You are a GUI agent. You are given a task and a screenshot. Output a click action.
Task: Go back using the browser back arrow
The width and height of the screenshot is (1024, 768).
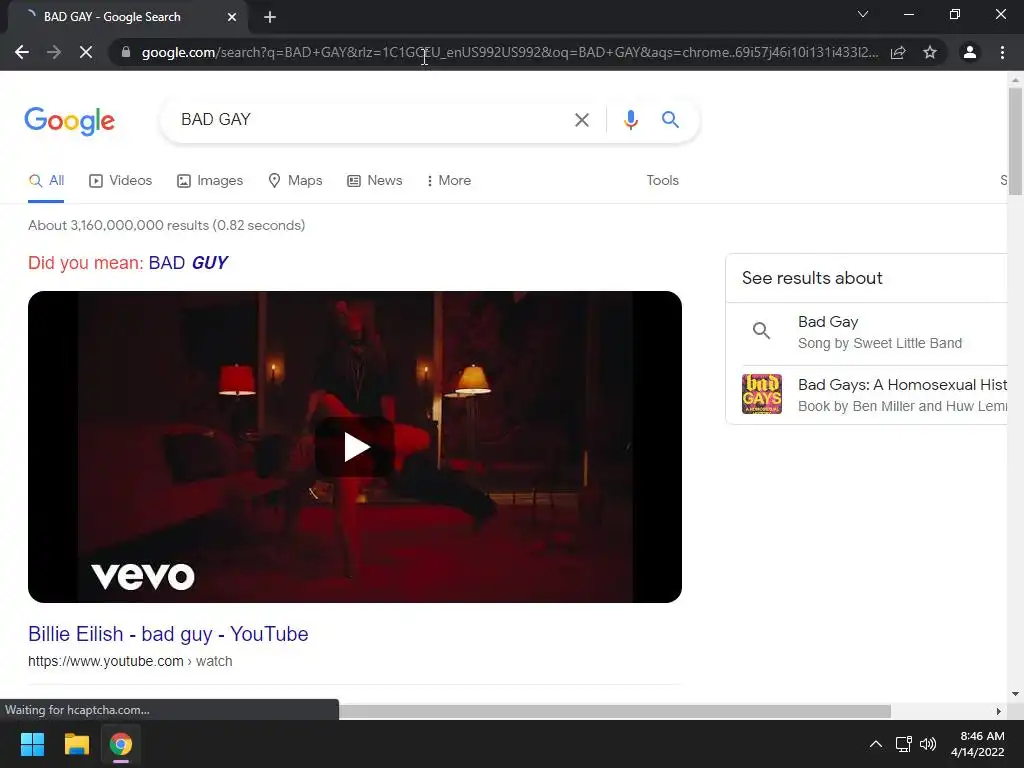coord(22,52)
